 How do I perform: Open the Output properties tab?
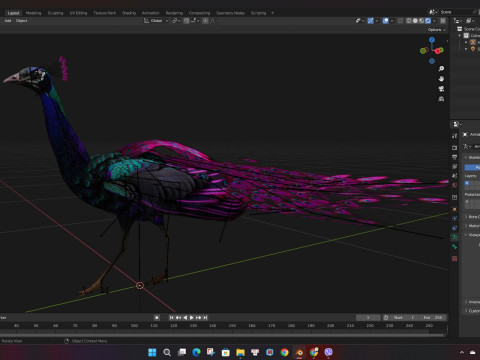[x=454, y=157]
